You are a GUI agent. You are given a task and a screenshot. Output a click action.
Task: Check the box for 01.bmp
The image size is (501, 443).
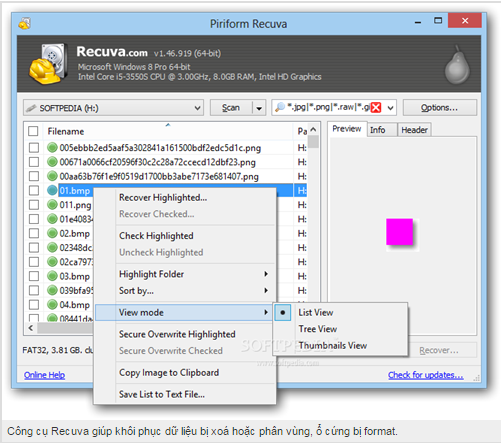click(34, 190)
